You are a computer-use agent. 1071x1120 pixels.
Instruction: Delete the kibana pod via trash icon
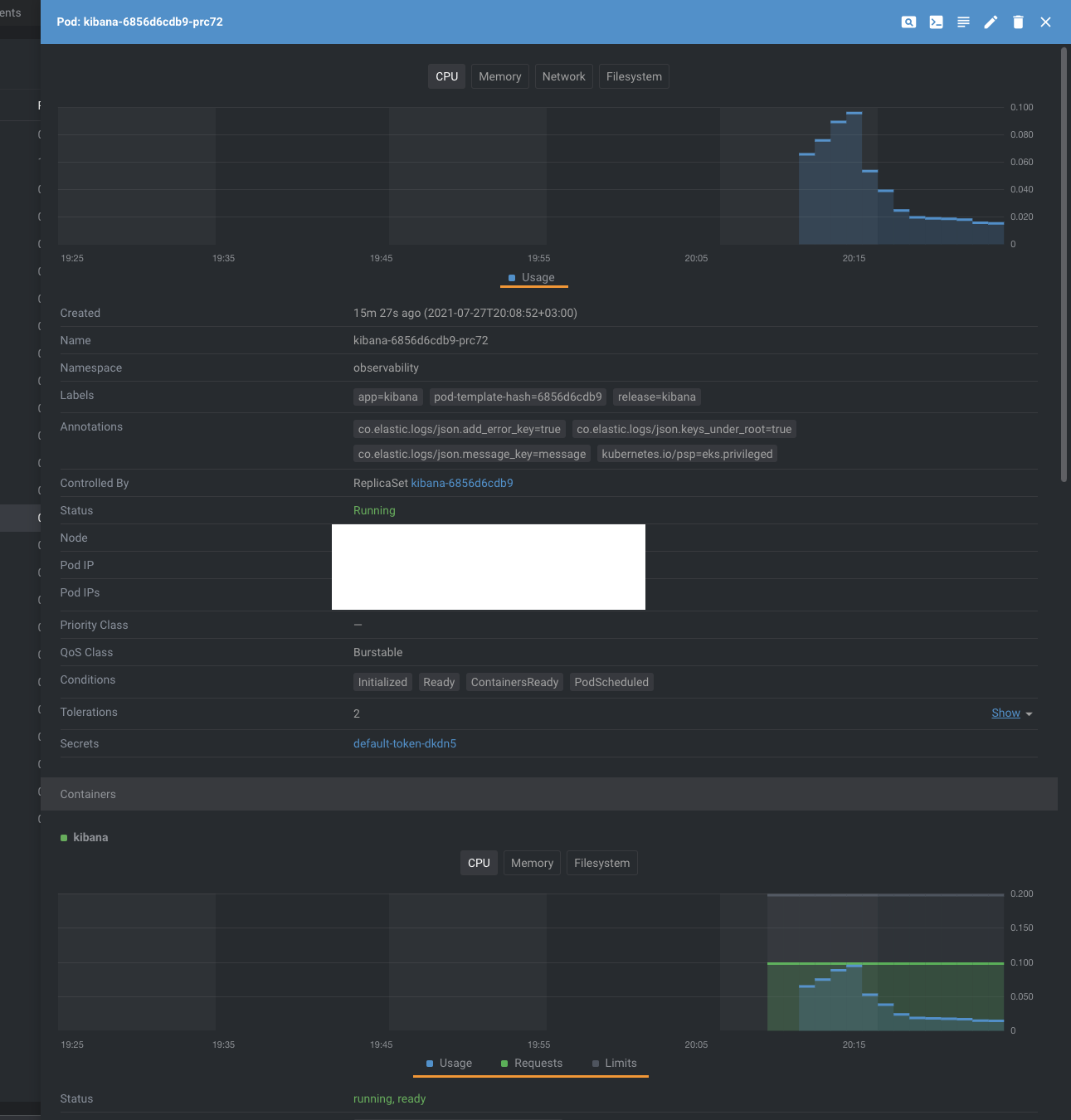click(x=1018, y=22)
